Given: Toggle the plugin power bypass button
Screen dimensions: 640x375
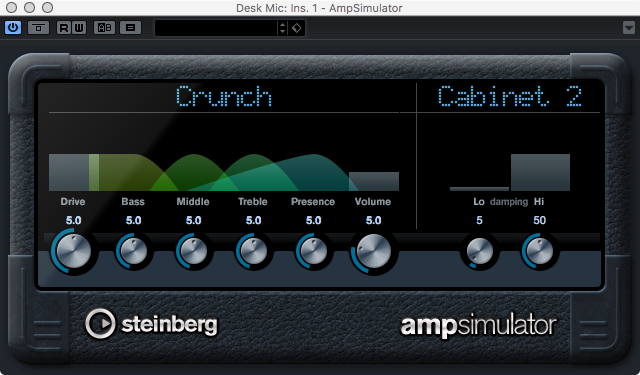Looking at the screenshot, I should [x=13, y=28].
